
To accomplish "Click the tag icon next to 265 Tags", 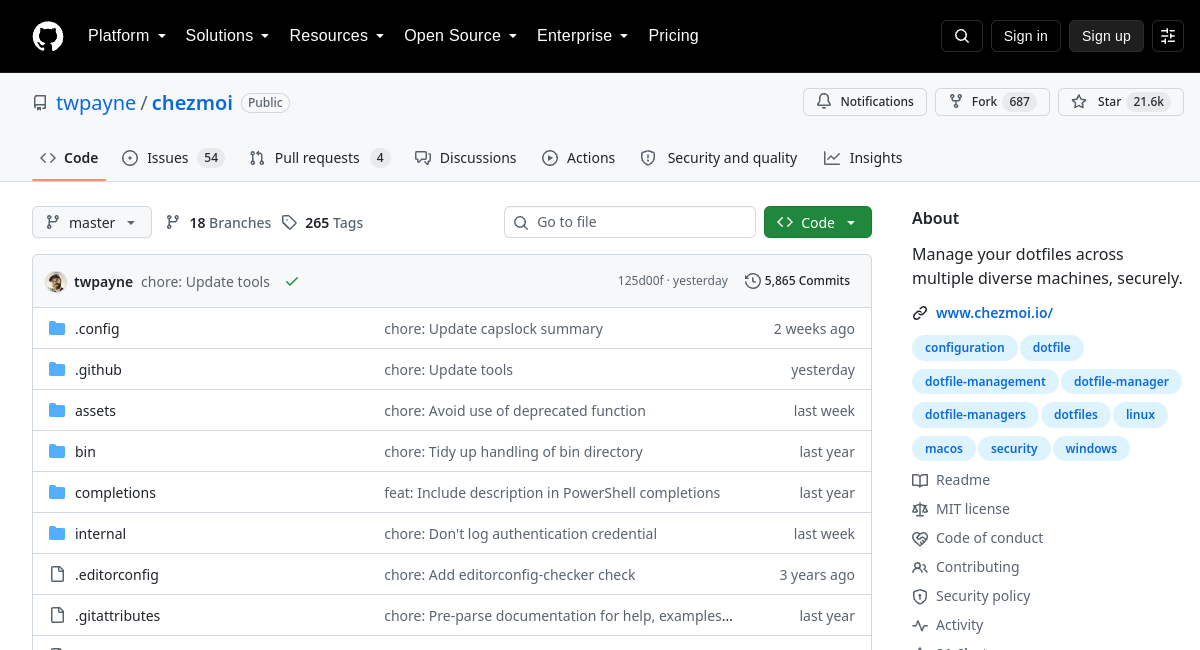I will tap(289, 223).
